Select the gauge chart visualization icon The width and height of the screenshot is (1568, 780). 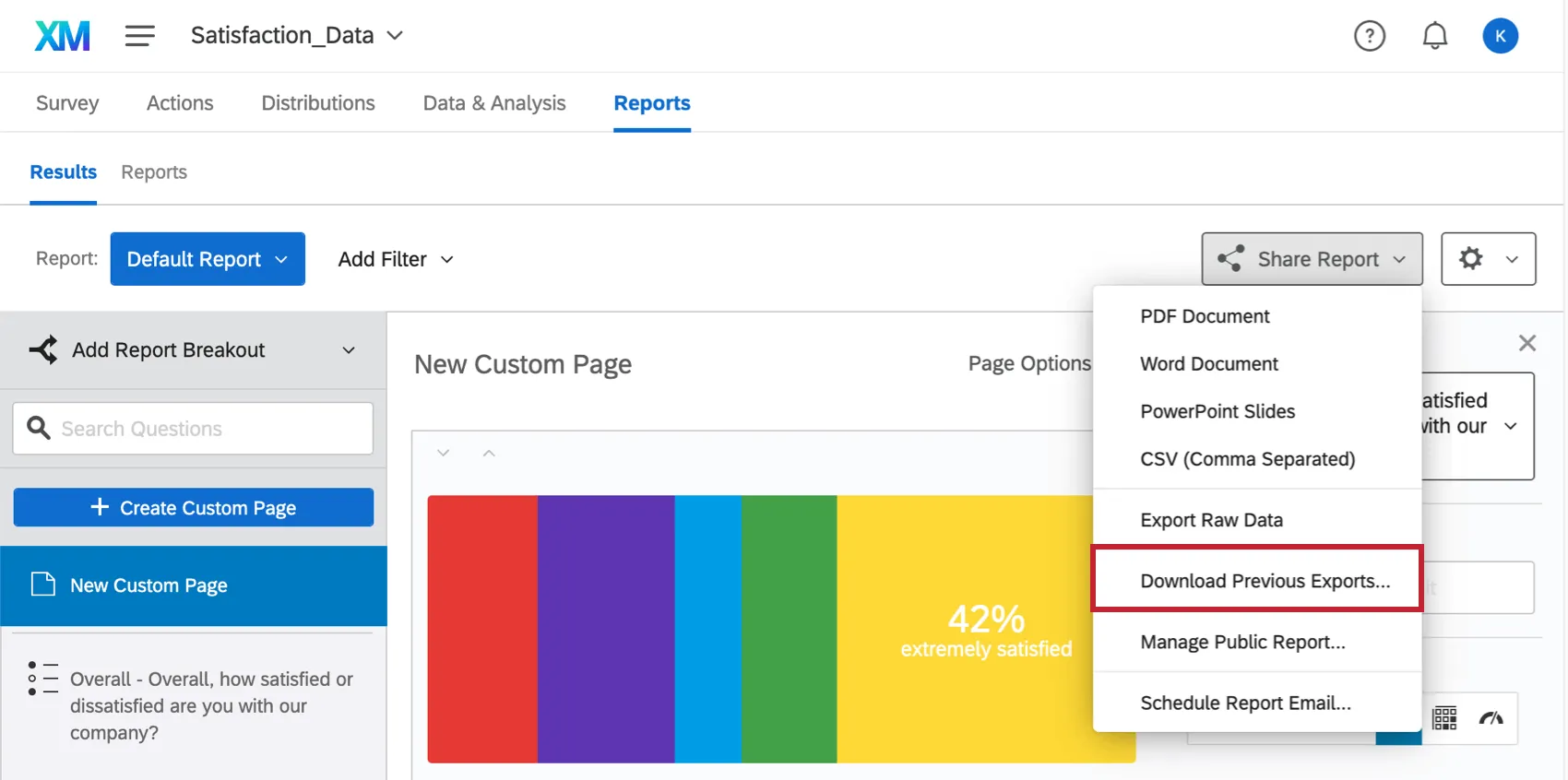pos(1491,718)
